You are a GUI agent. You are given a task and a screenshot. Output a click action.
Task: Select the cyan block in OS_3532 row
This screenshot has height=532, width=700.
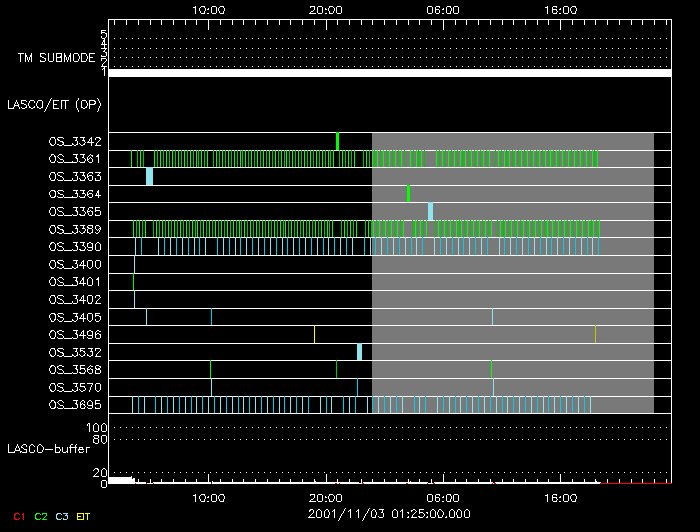click(359, 352)
